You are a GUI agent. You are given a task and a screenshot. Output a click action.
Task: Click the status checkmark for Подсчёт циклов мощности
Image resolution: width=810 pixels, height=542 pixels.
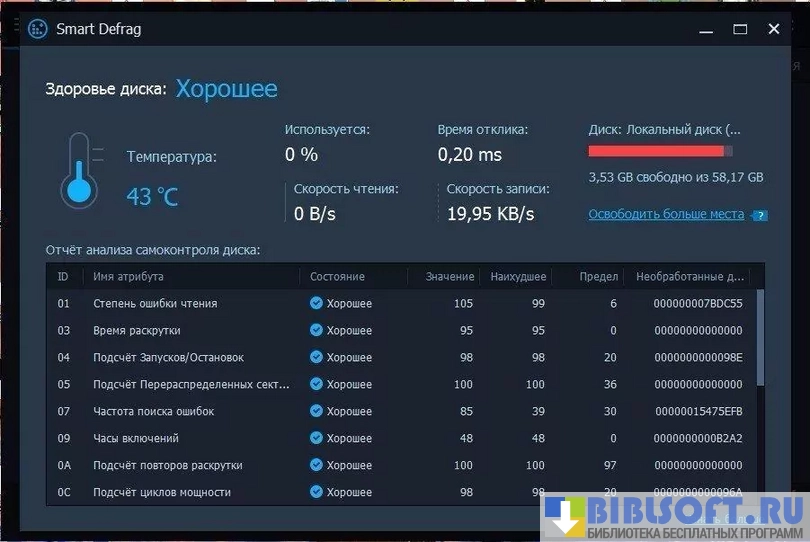[316, 492]
